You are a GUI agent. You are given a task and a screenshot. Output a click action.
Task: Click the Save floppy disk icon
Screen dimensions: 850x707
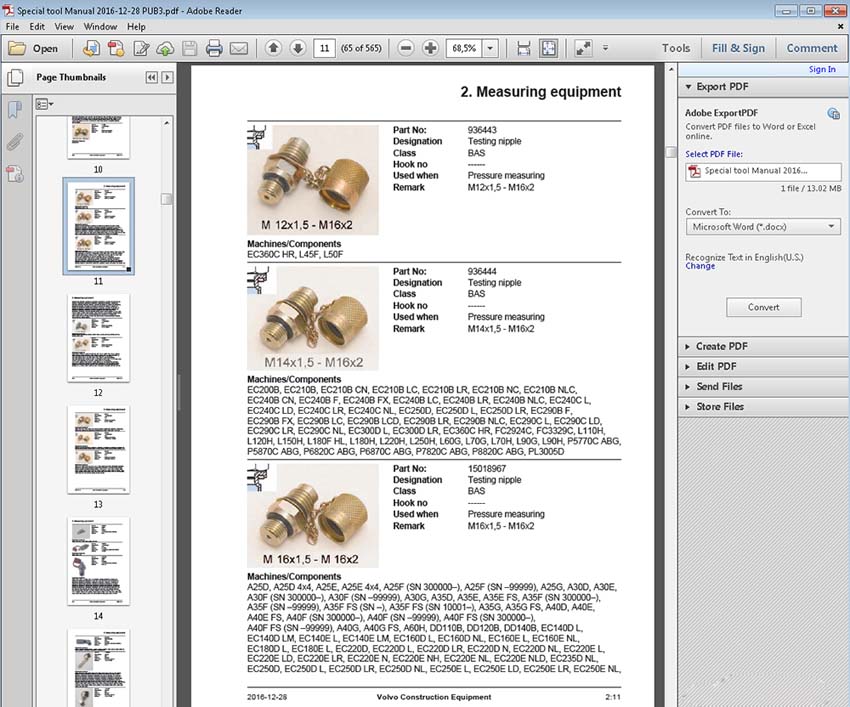coord(189,49)
